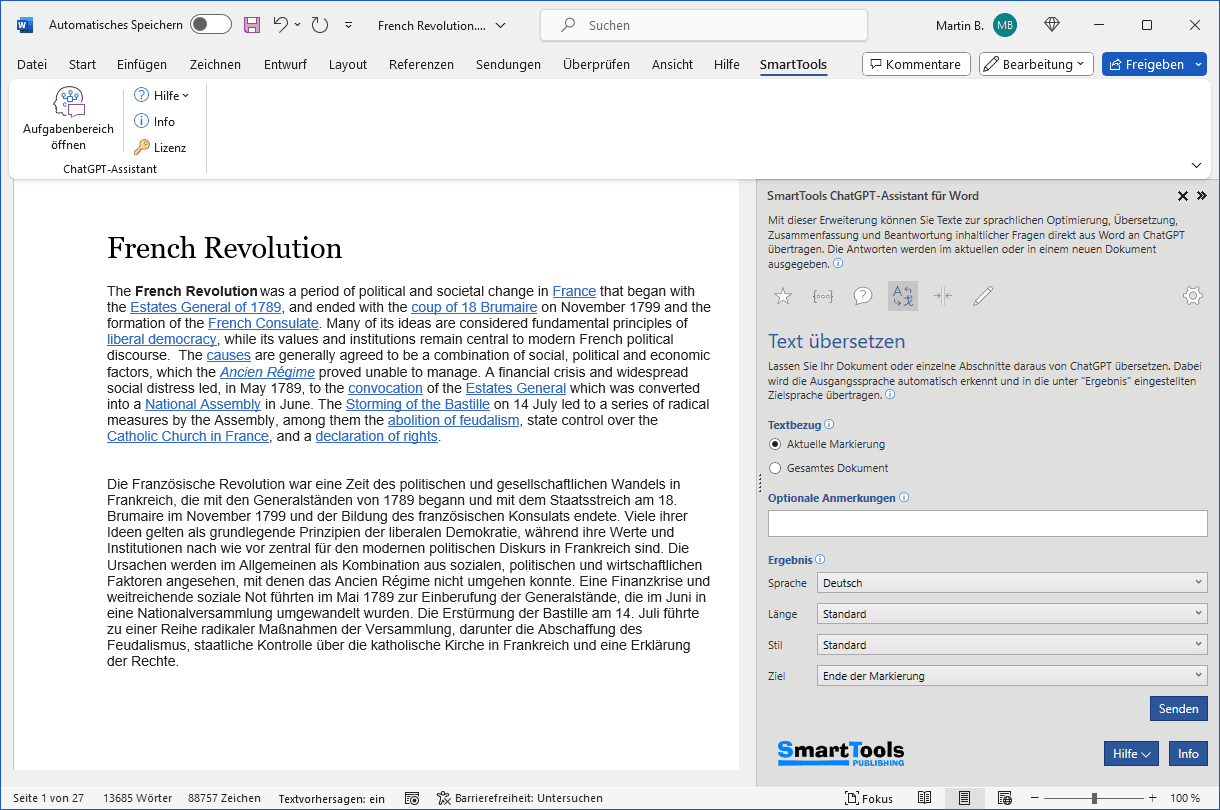Toggle Automatisches Speichern switch
1220x810 pixels.
[210, 25]
